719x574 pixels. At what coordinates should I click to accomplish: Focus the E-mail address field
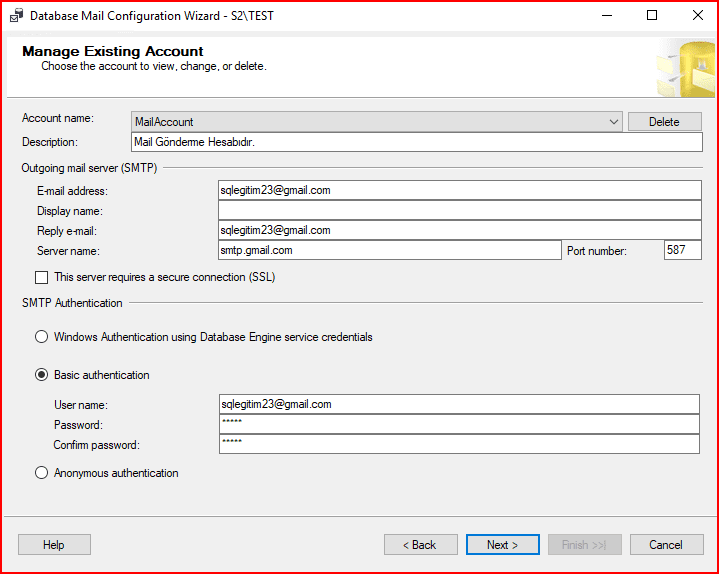(x=459, y=190)
